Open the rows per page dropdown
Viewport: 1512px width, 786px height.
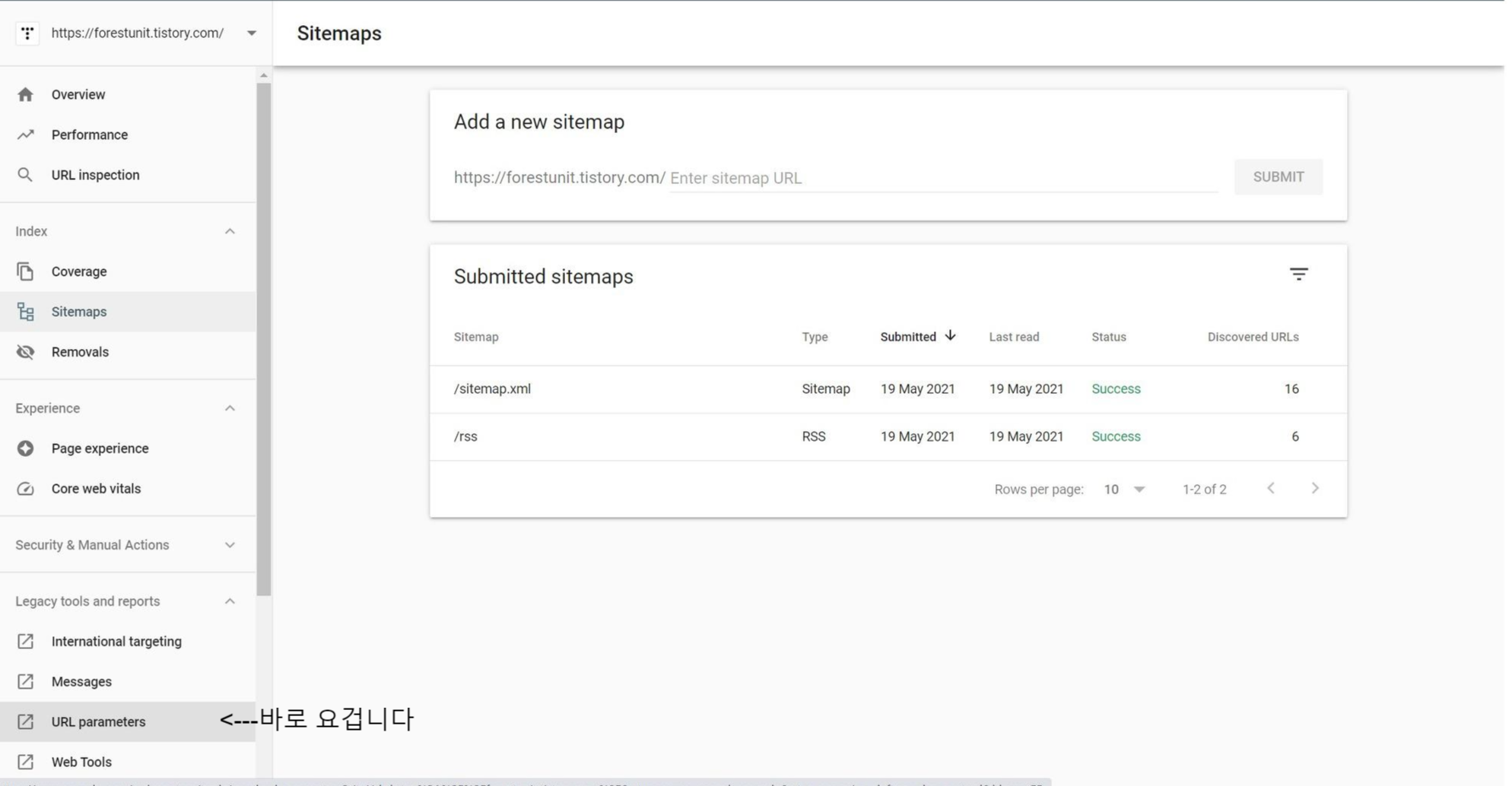pyautogui.click(x=1125, y=490)
